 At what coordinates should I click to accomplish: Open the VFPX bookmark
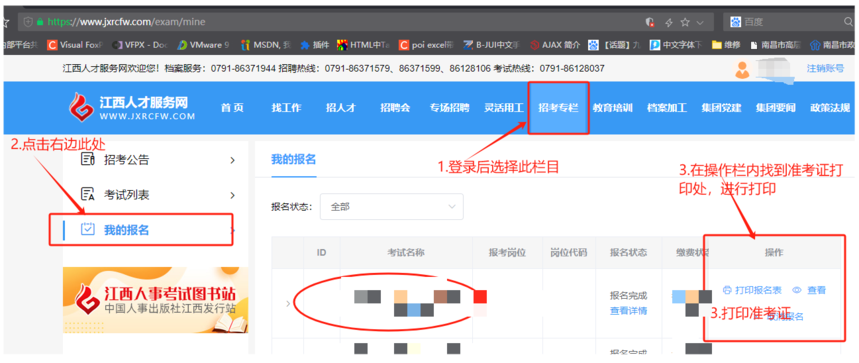[x=140, y=45]
